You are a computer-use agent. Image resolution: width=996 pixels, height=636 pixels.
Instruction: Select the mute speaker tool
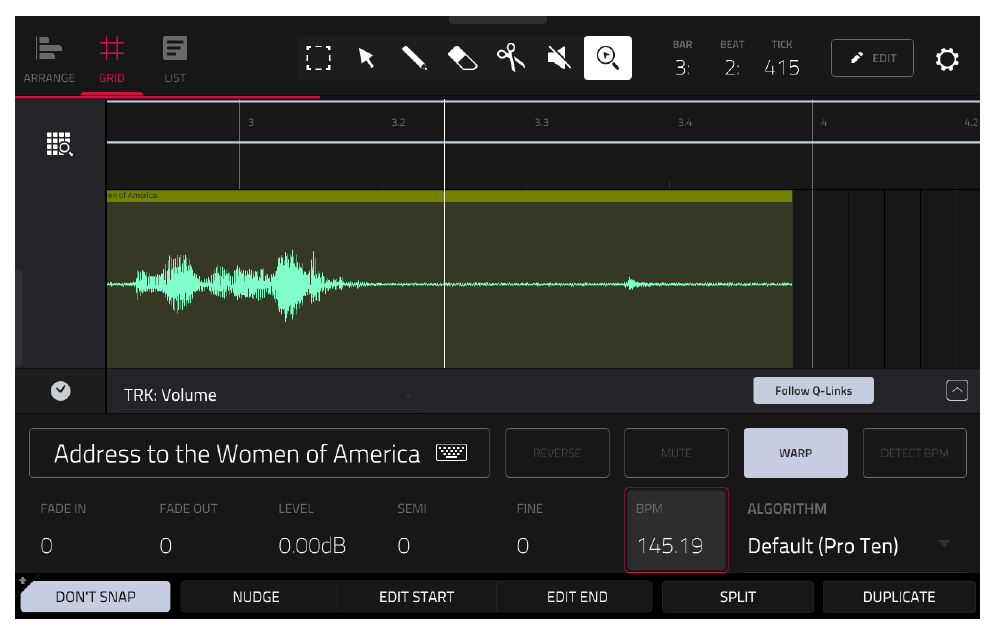point(559,58)
